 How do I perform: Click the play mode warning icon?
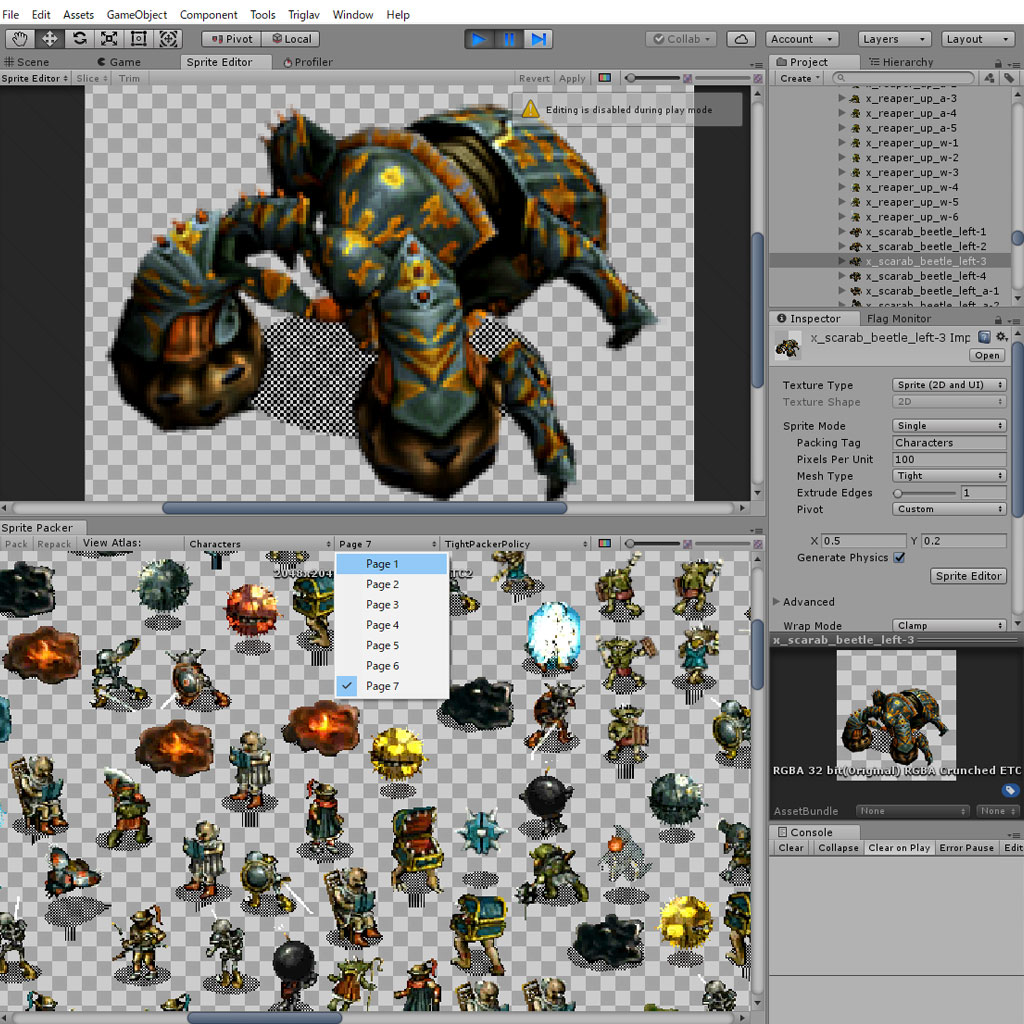(530, 109)
